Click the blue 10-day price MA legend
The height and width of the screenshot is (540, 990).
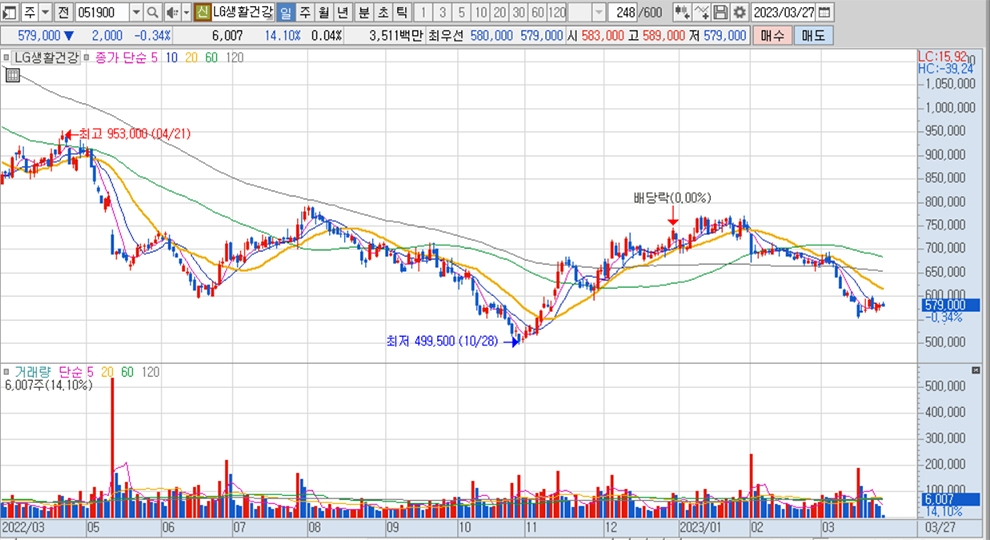[172, 57]
